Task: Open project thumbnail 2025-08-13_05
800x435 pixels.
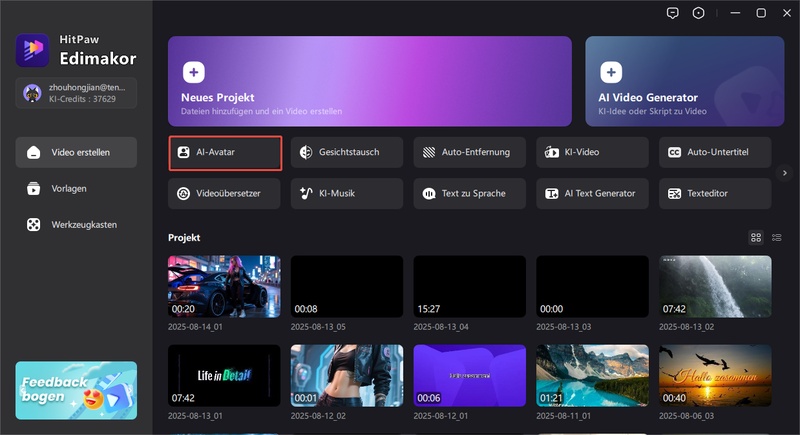Action: pos(347,287)
